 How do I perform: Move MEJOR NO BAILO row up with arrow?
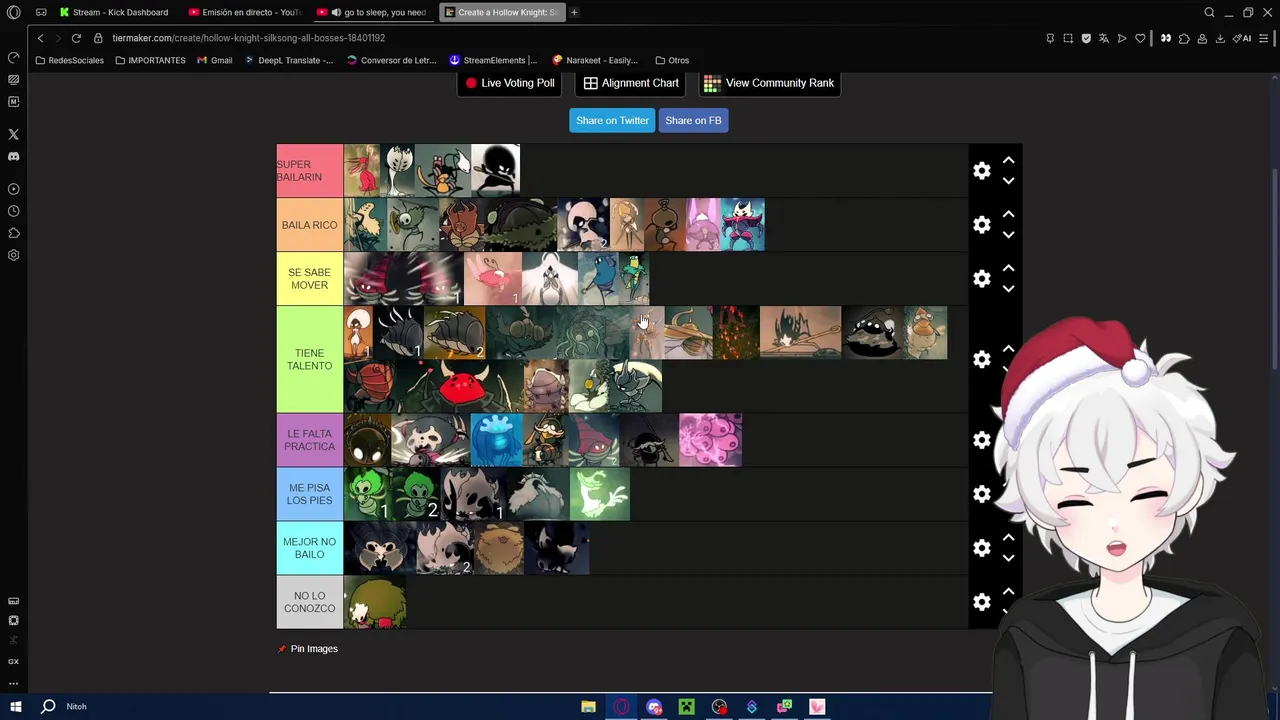click(1008, 537)
